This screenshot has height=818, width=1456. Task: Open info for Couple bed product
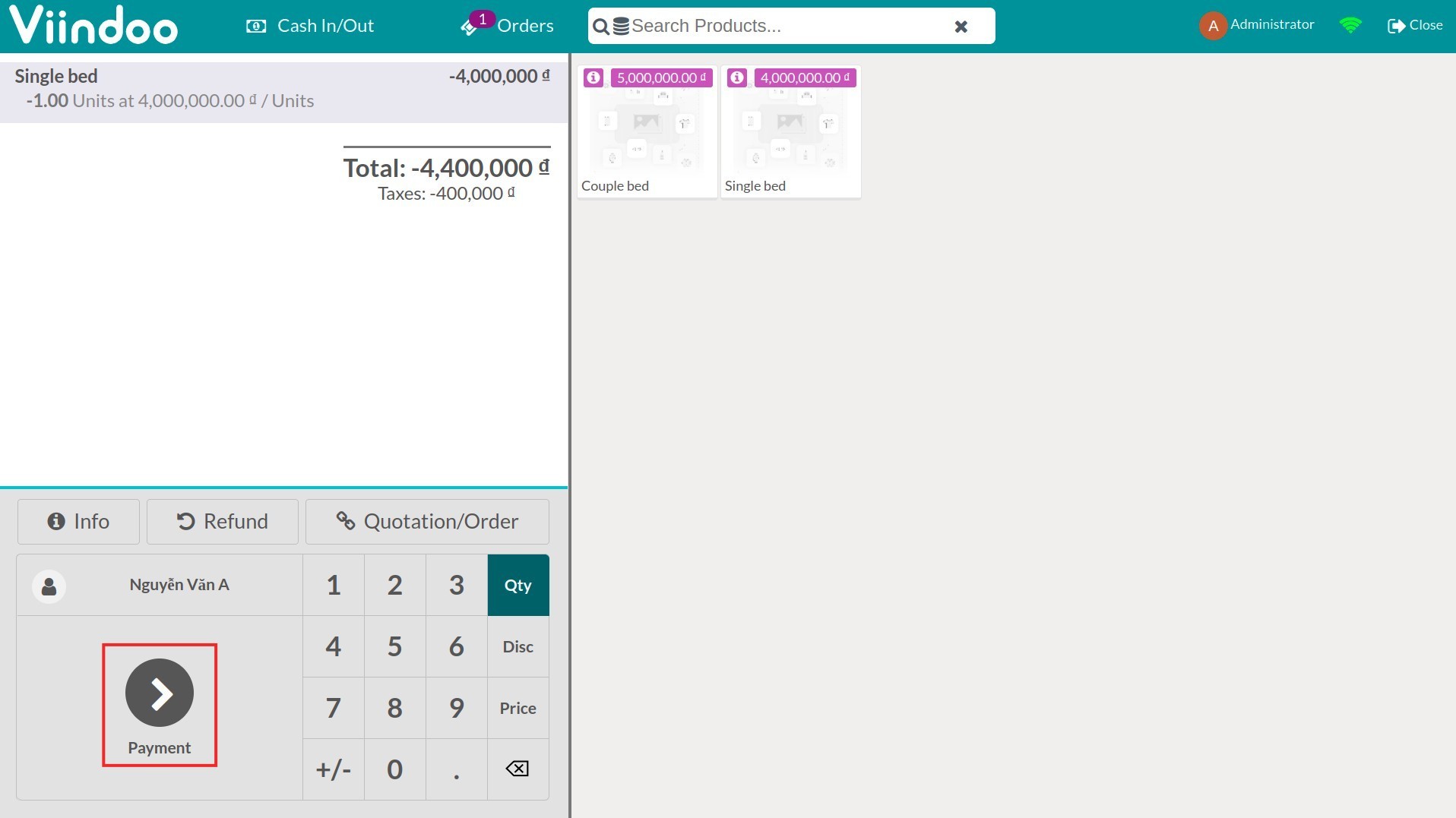point(593,77)
